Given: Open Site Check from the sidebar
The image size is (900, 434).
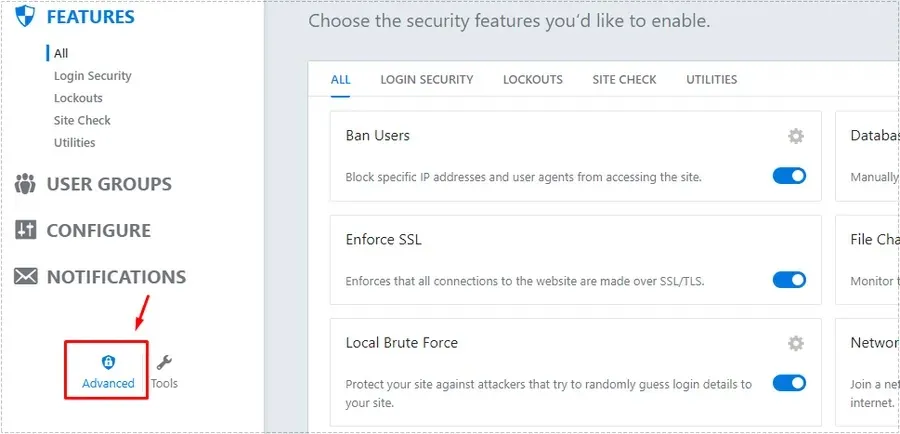Looking at the screenshot, I should 82,120.
